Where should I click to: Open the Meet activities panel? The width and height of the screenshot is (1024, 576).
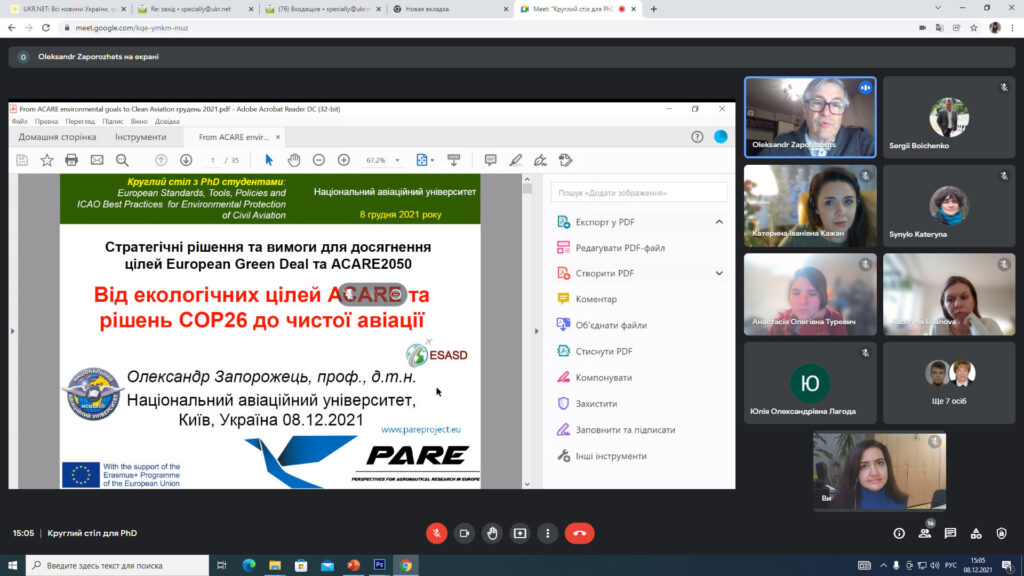pyautogui.click(x=976, y=533)
